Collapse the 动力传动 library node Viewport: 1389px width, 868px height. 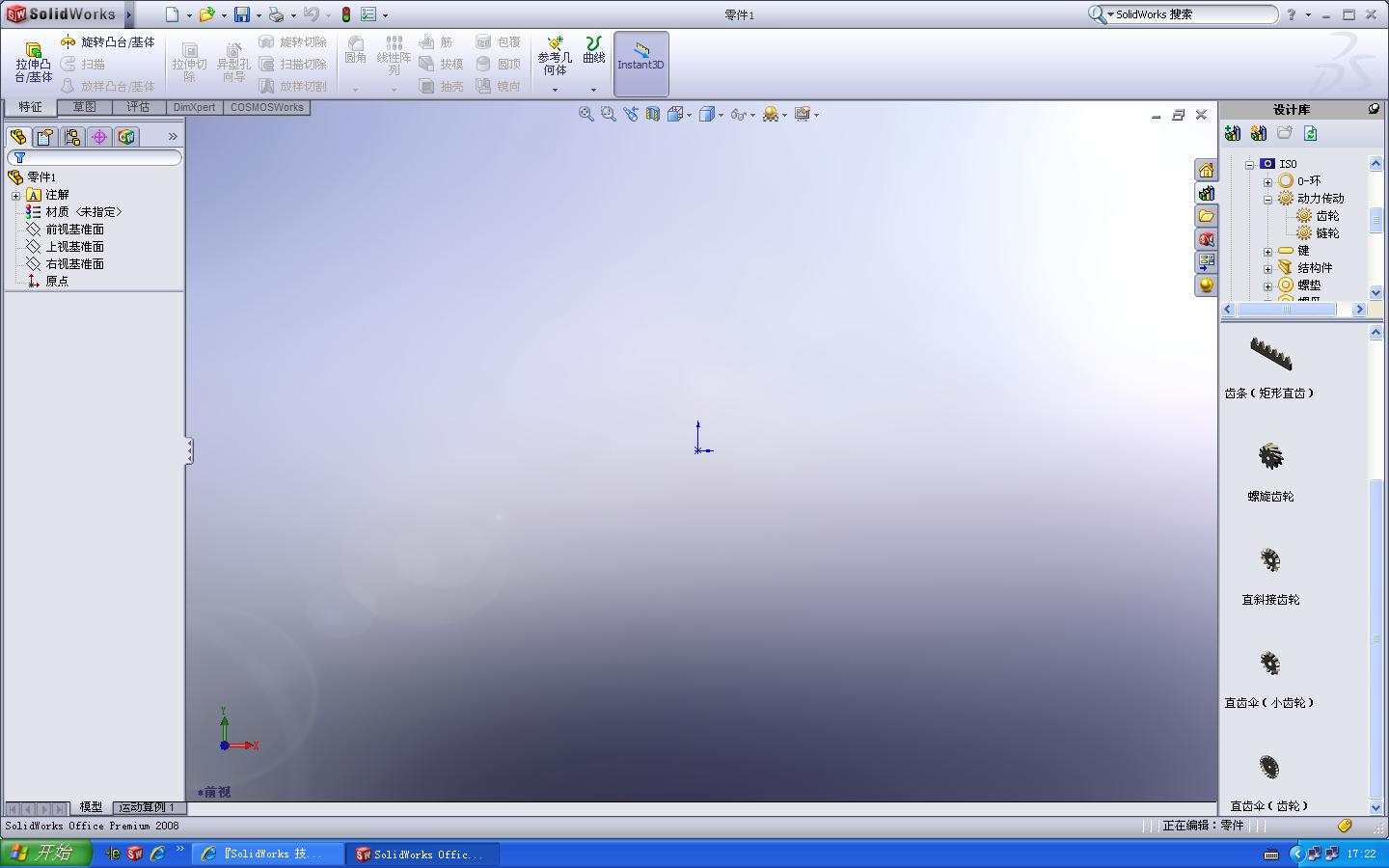coord(1267,199)
